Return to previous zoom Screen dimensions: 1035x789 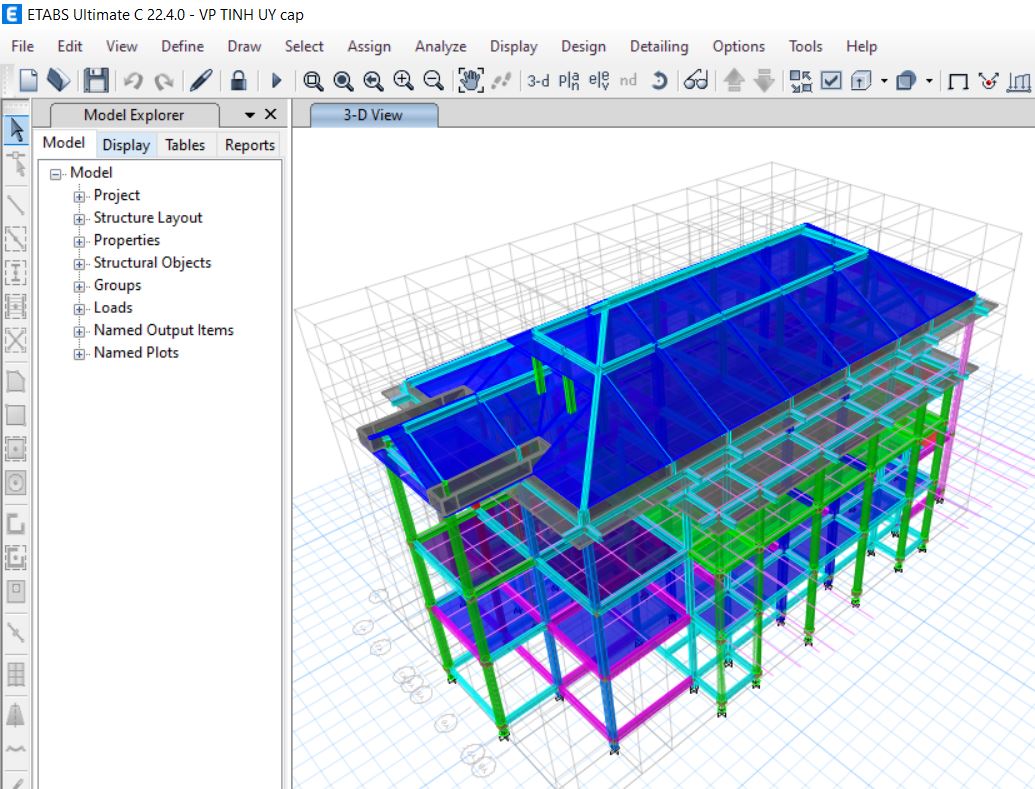coord(373,81)
